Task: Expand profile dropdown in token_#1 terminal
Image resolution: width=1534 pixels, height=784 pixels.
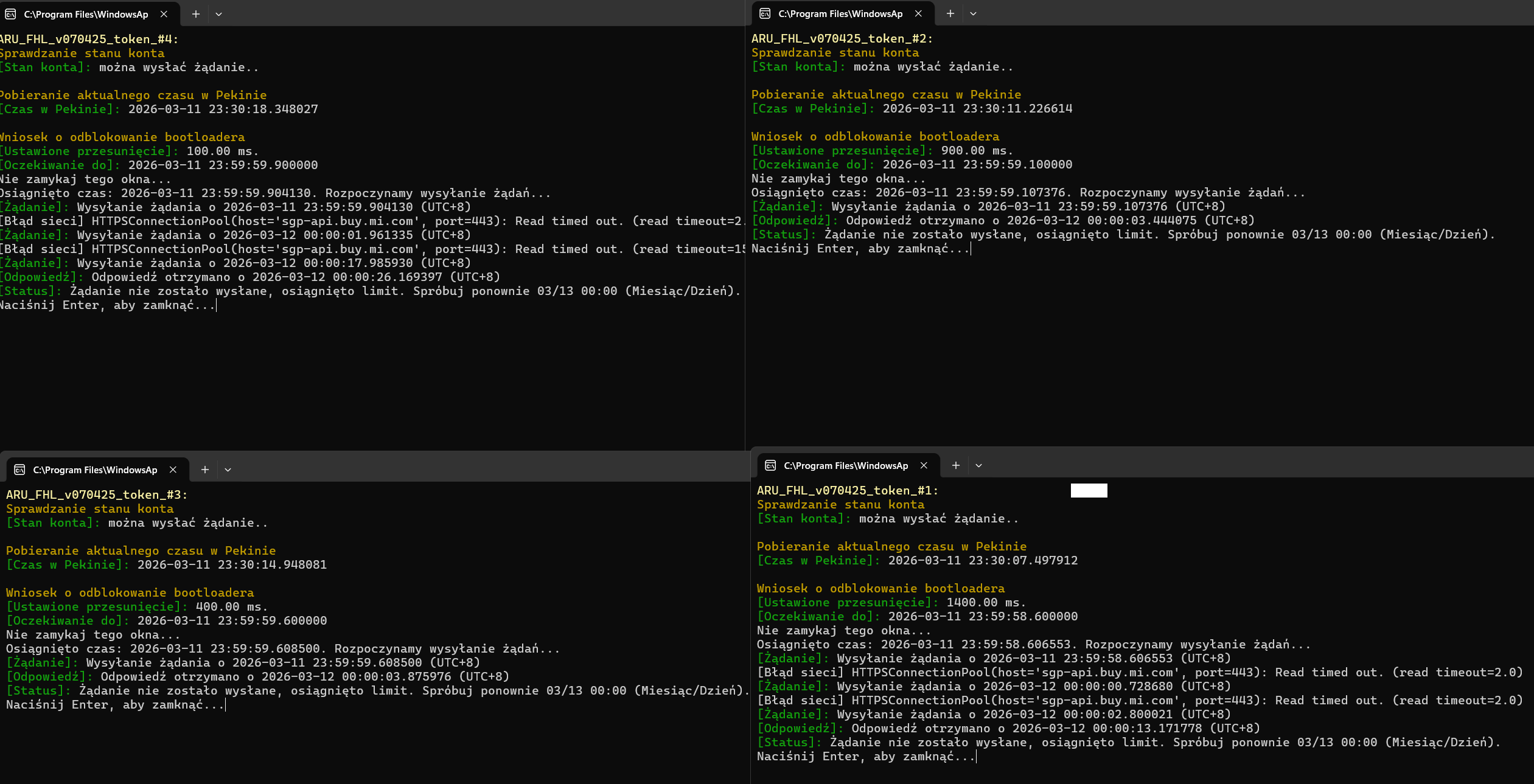Action: click(x=978, y=465)
